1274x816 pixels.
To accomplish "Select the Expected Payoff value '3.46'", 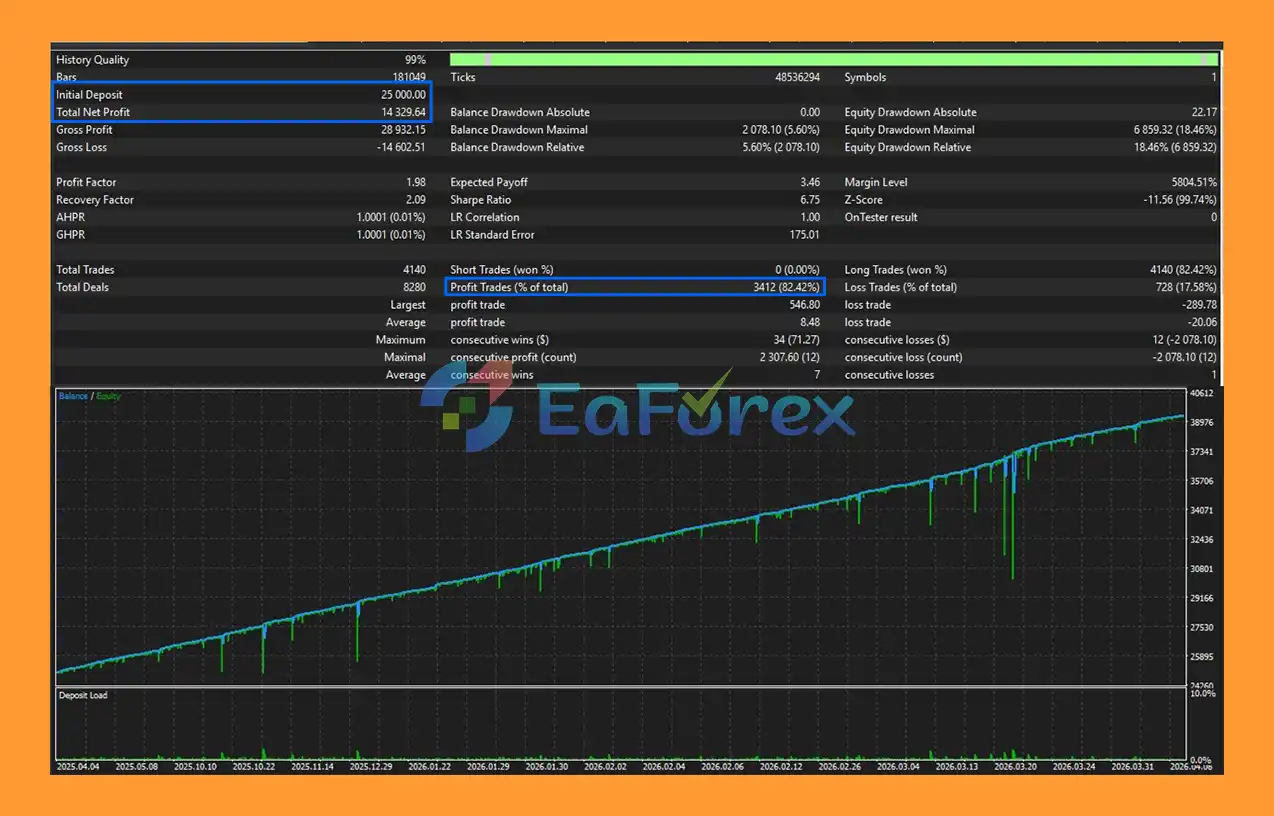I will click(x=810, y=182).
